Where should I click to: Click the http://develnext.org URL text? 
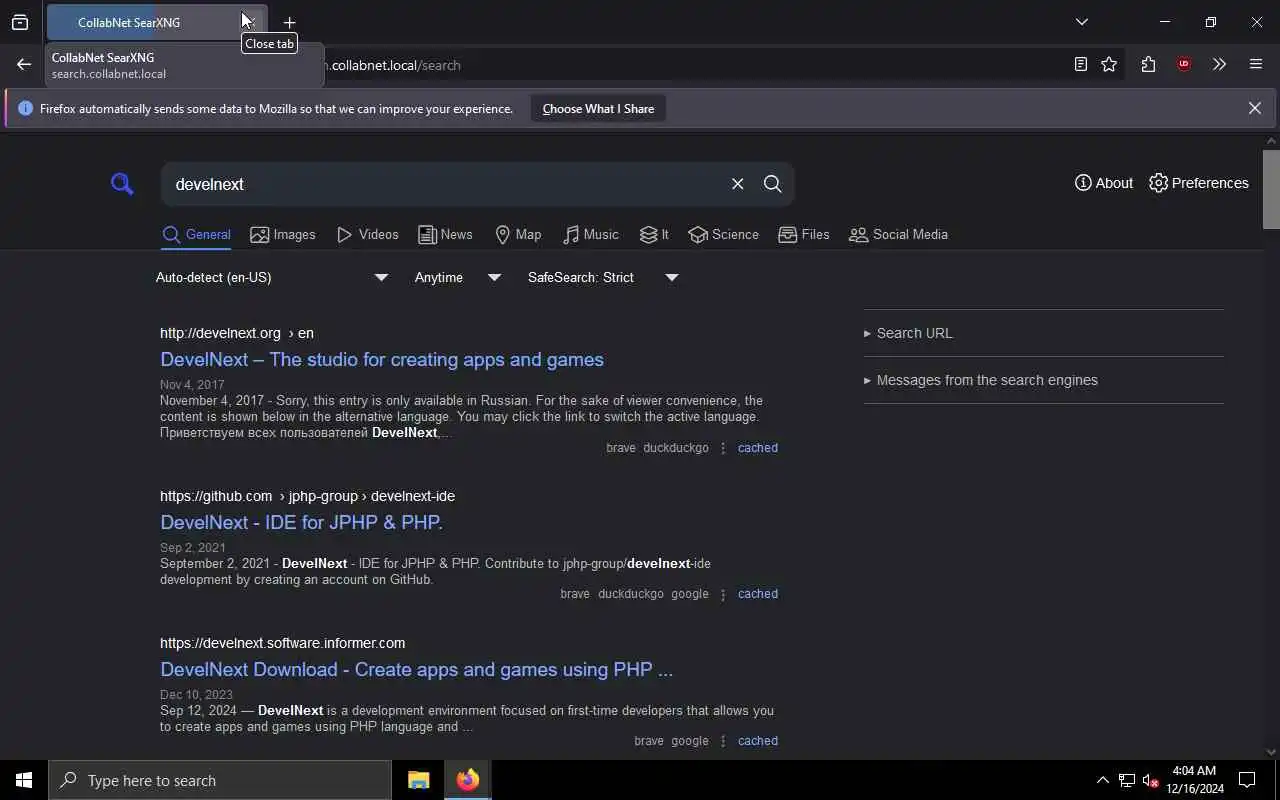tap(220, 333)
